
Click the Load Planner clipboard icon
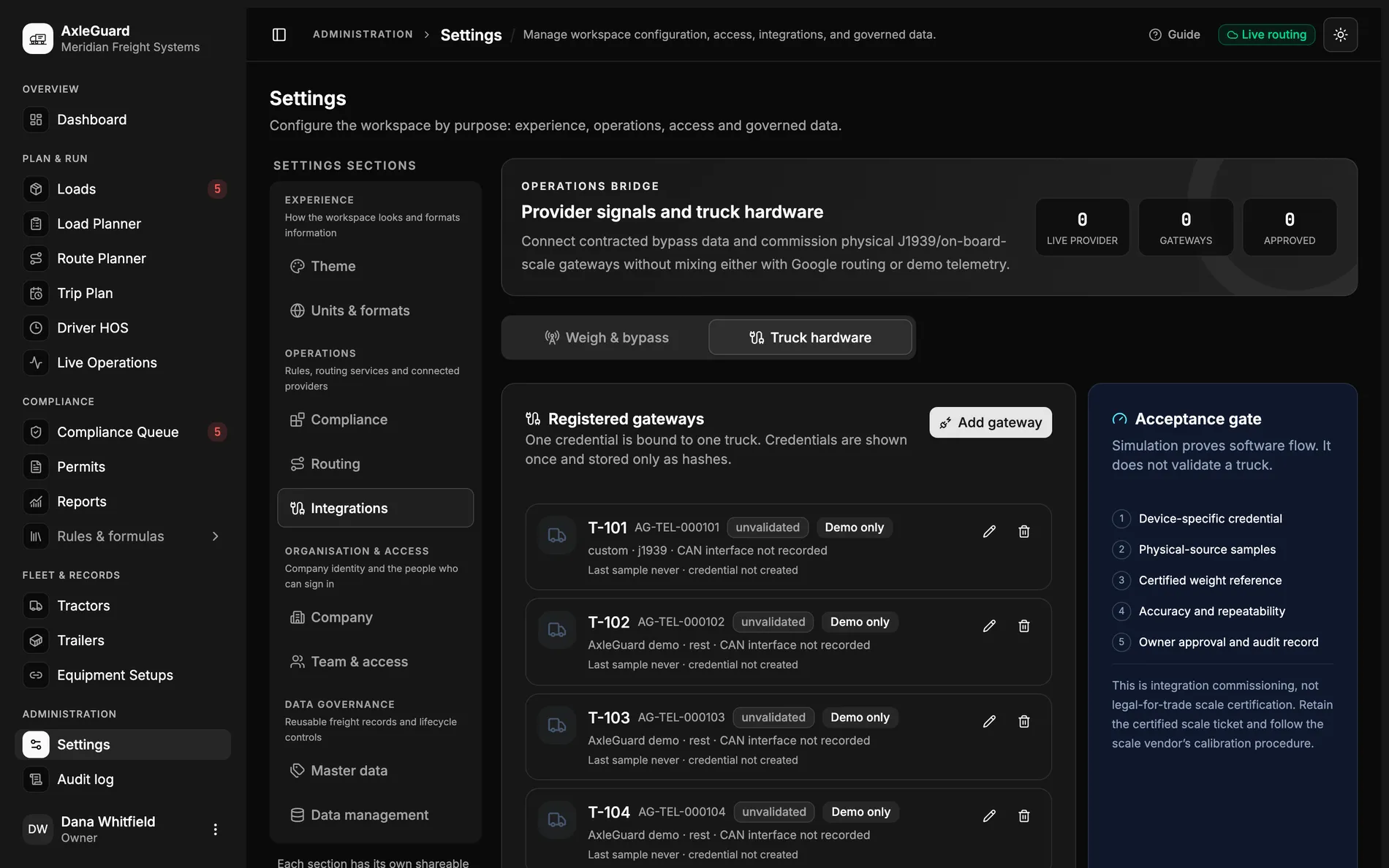point(36,224)
